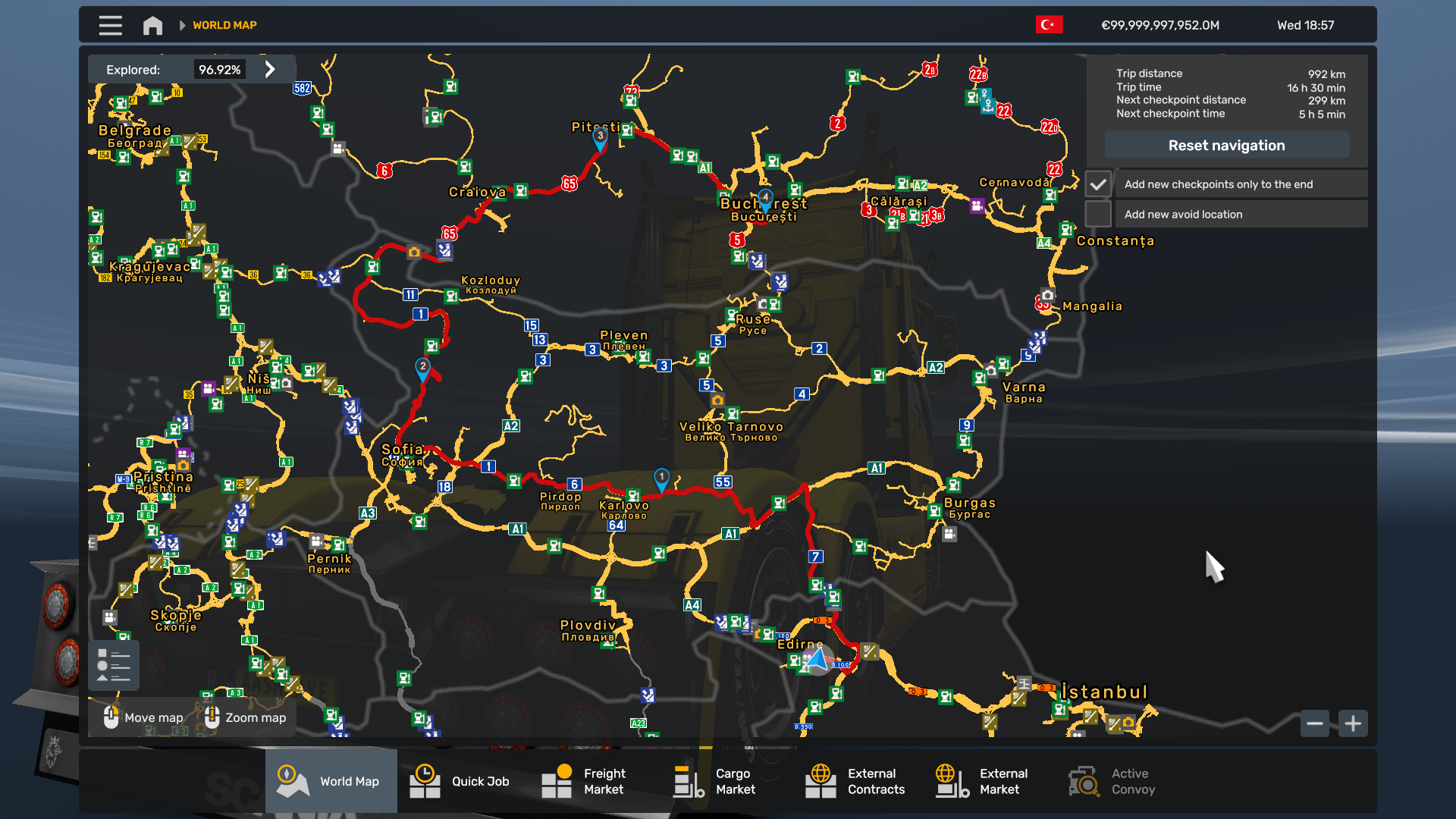Click the gas station icon at Veliko Tarnovo
This screenshot has width=1456, height=819.
[x=733, y=414]
